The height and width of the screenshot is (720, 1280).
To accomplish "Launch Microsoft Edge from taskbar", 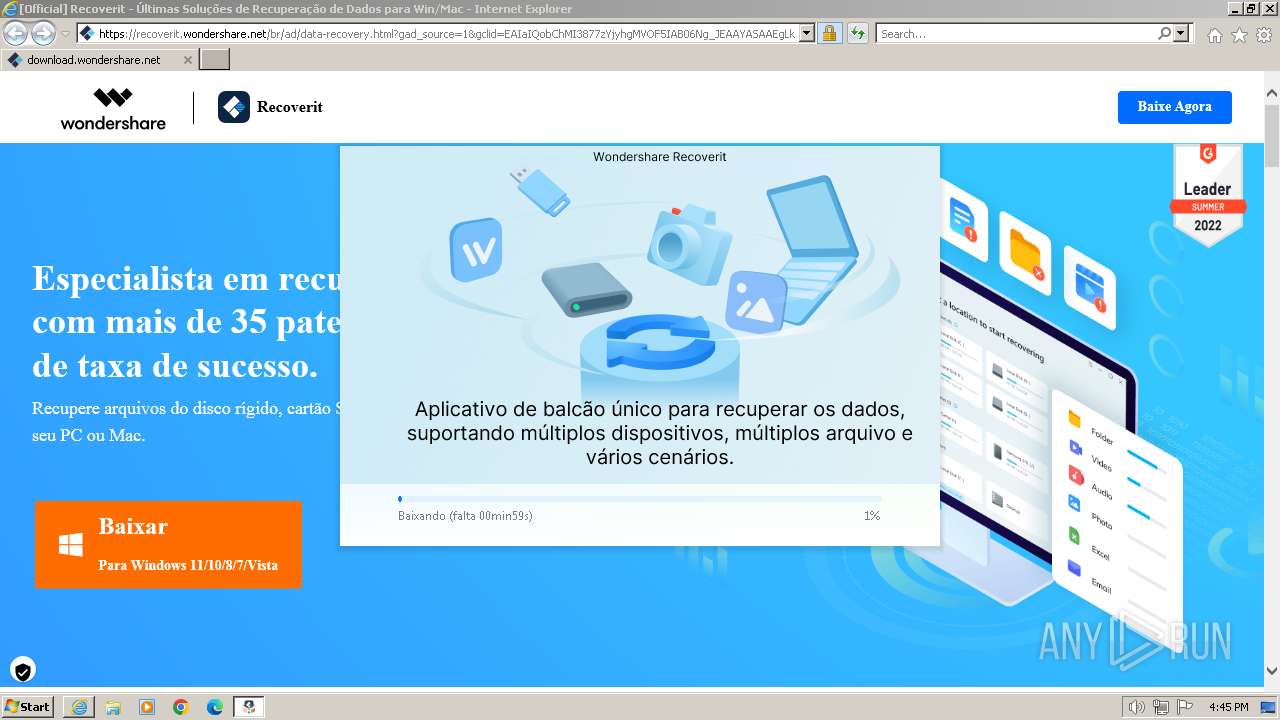I will pos(215,707).
